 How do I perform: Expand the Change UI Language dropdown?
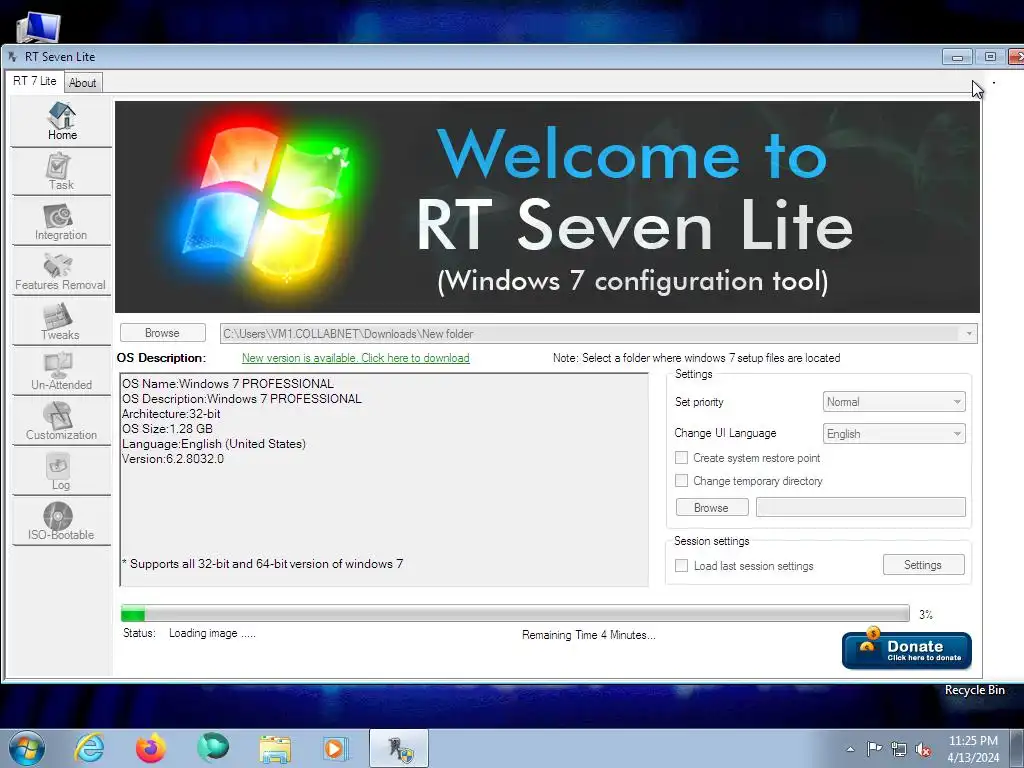894,434
